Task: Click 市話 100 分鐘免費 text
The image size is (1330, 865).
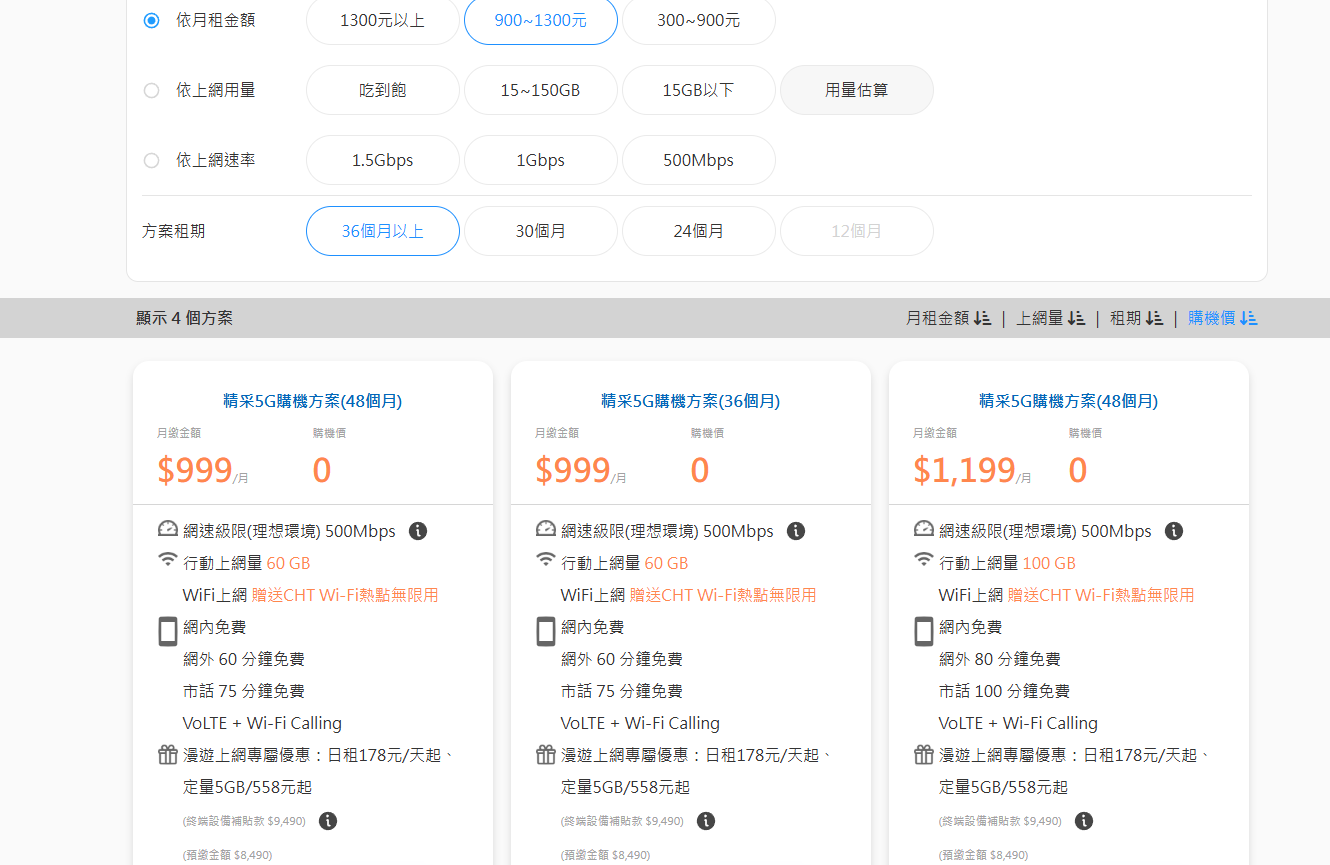Action: tap(1004, 691)
